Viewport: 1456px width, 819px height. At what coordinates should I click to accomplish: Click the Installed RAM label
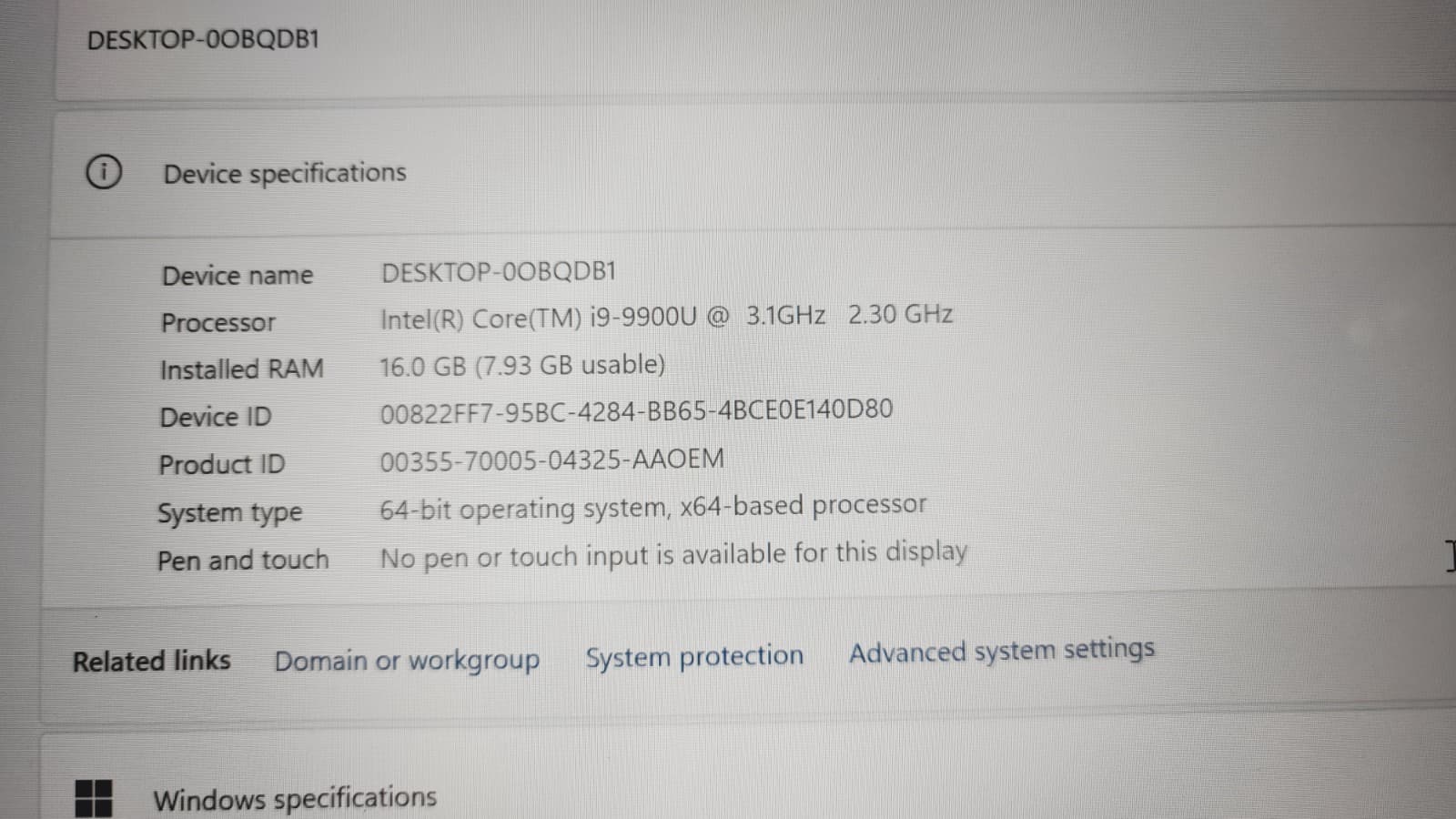tap(242, 369)
